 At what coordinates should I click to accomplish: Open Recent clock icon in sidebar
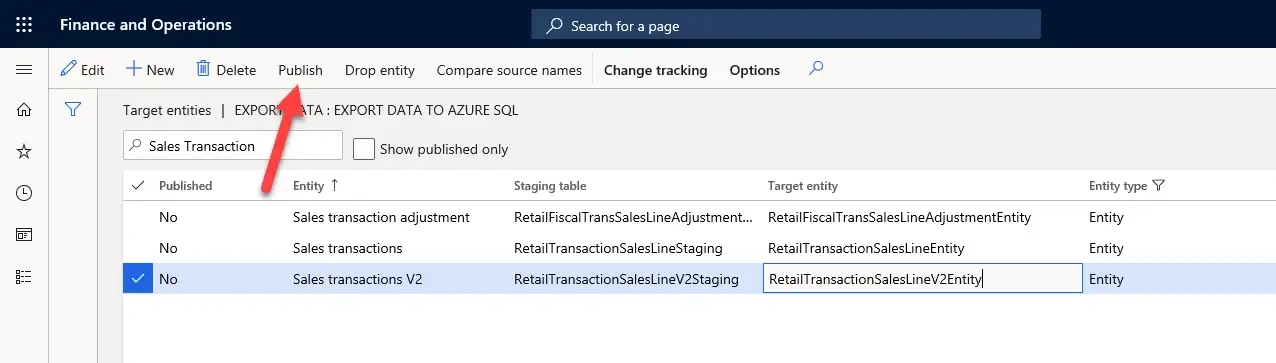[x=25, y=193]
